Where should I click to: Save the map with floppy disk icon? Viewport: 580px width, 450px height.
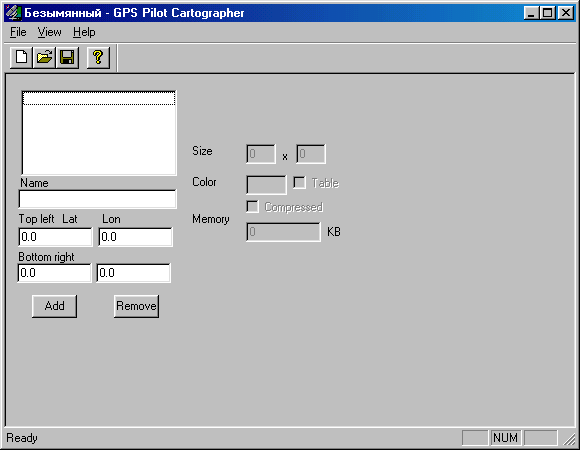(67, 57)
